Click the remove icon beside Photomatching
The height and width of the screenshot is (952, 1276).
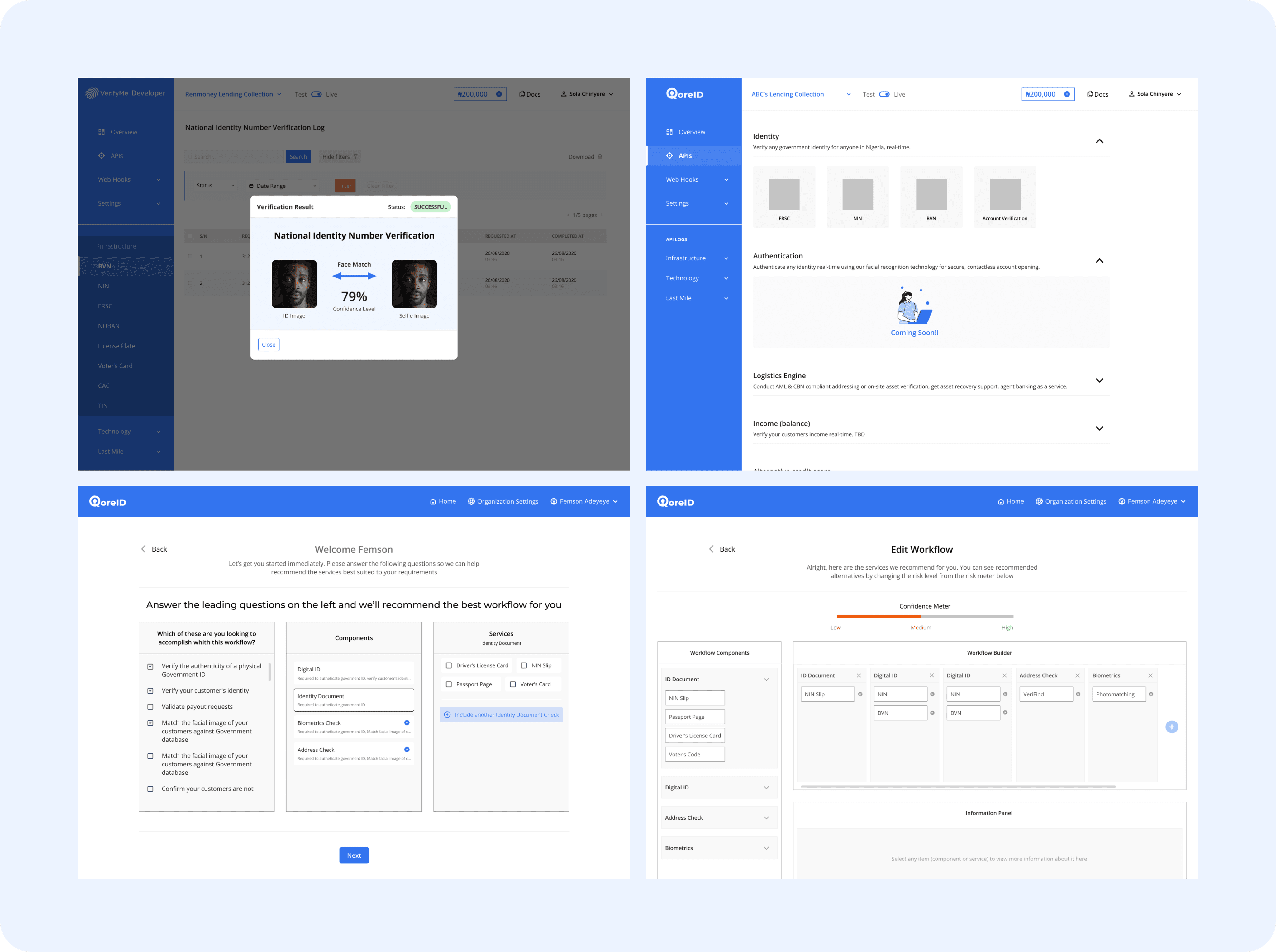tap(1151, 694)
